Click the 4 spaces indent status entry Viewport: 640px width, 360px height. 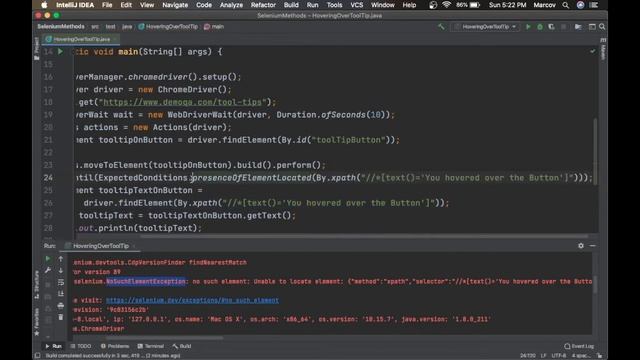580,356
